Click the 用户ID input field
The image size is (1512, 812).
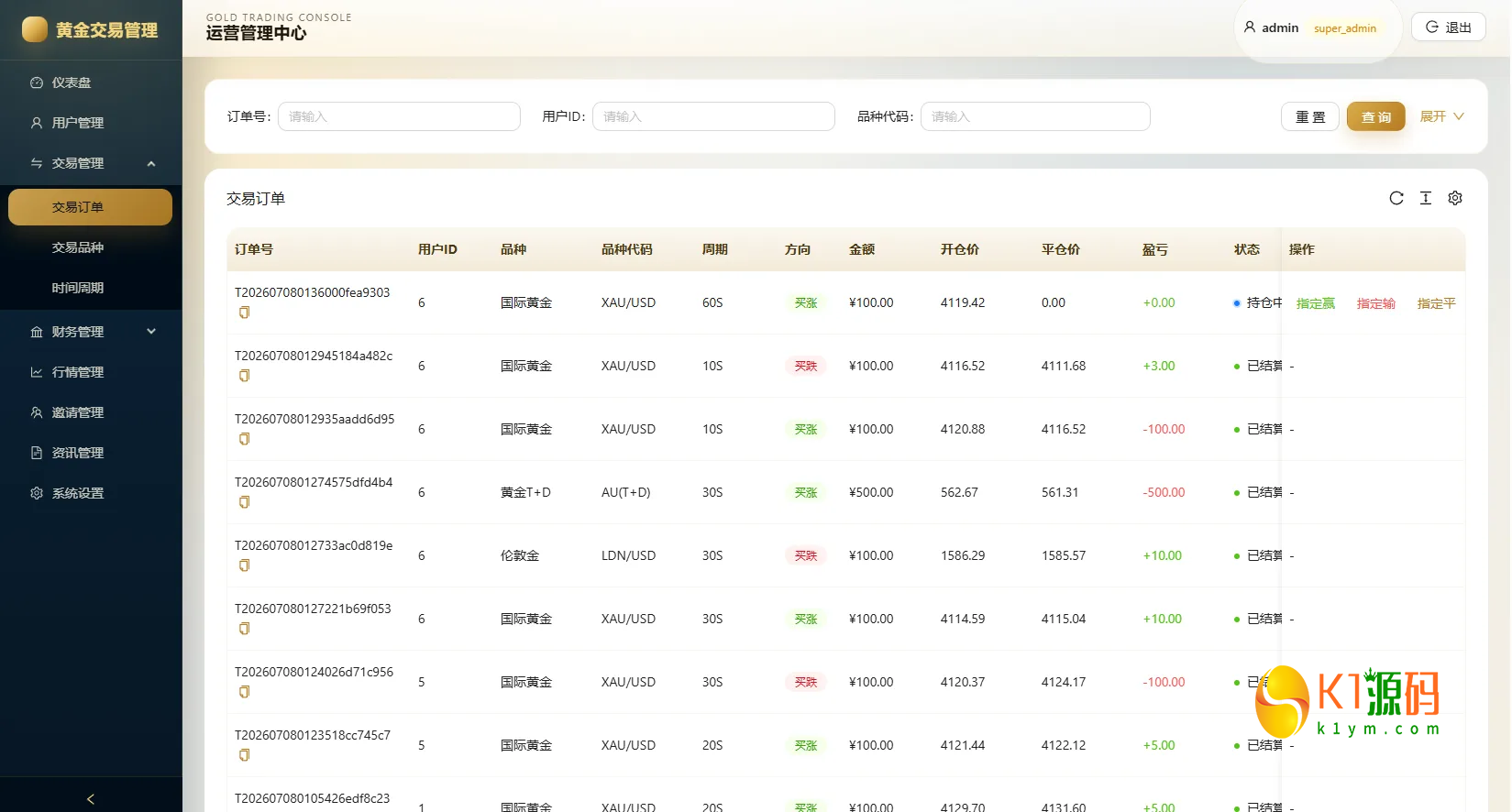[x=713, y=116]
